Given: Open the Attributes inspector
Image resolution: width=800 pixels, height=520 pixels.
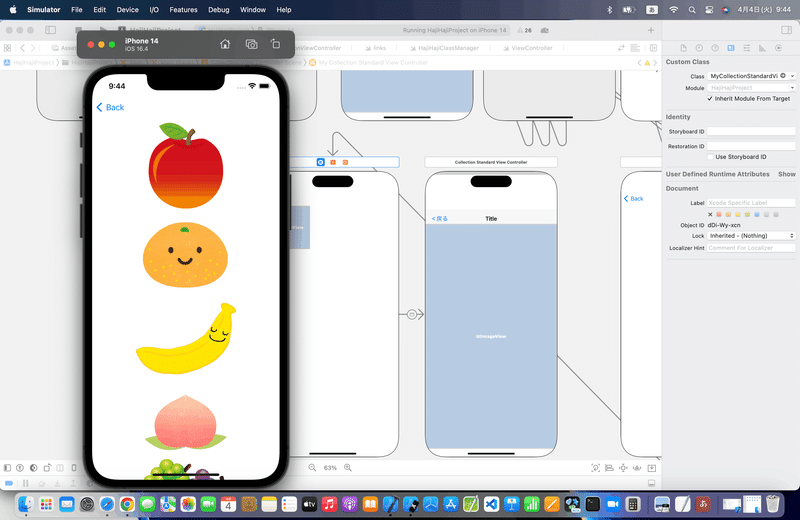Looking at the screenshot, I should pyautogui.click(x=746, y=48).
